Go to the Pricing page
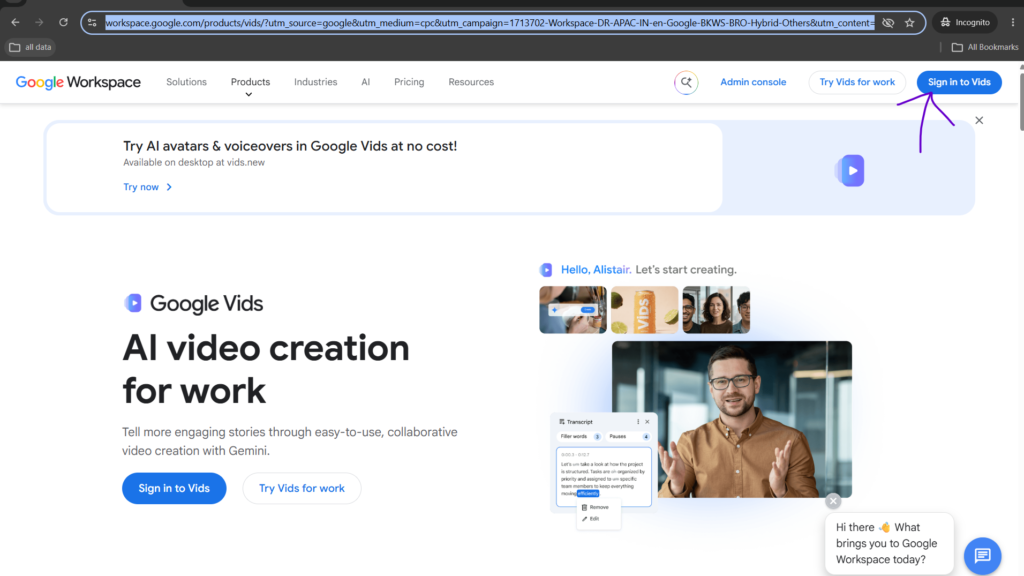The width and height of the screenshot is (1024, 576). (409, 82)
